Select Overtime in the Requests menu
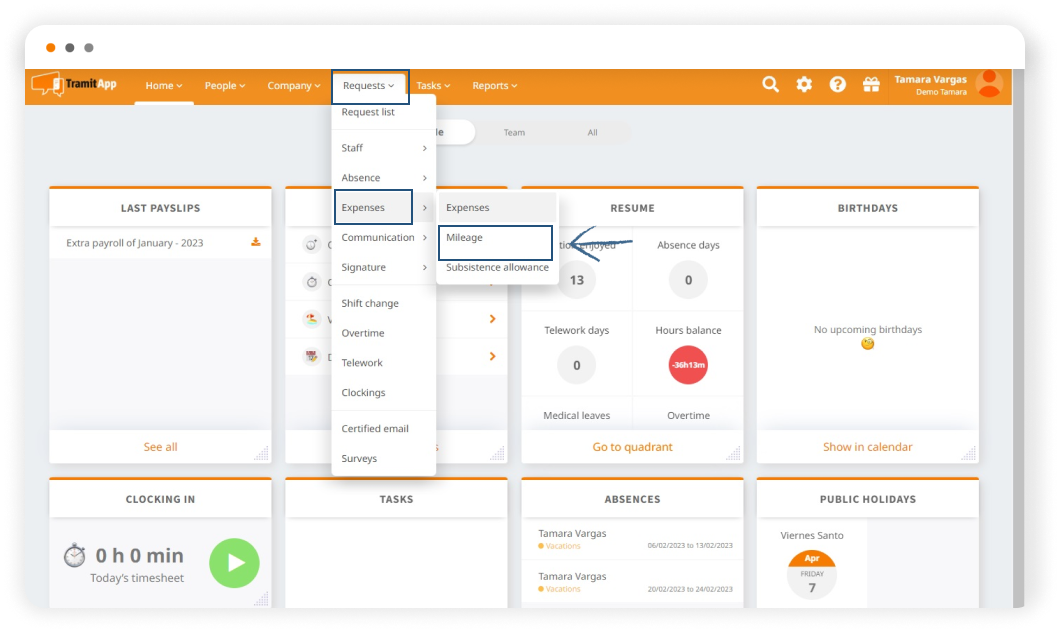 (x=363, y=333)
